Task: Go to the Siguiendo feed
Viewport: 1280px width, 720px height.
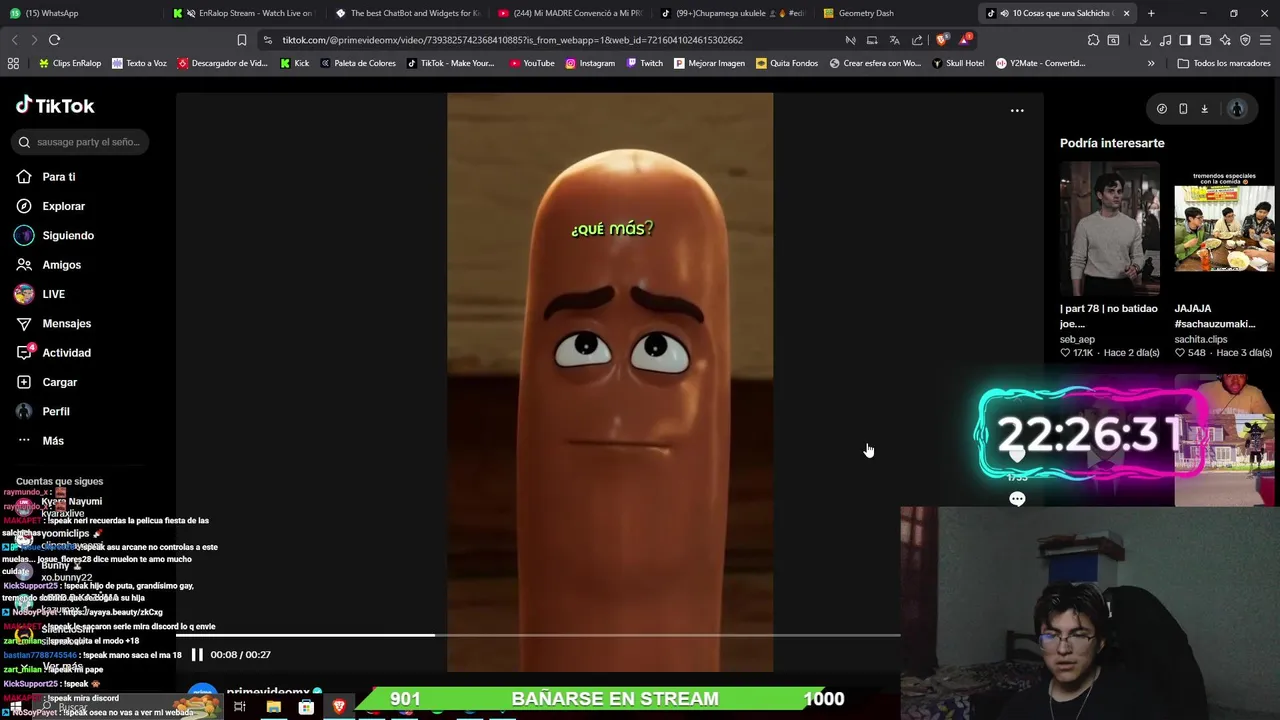Action: point(55,236)
